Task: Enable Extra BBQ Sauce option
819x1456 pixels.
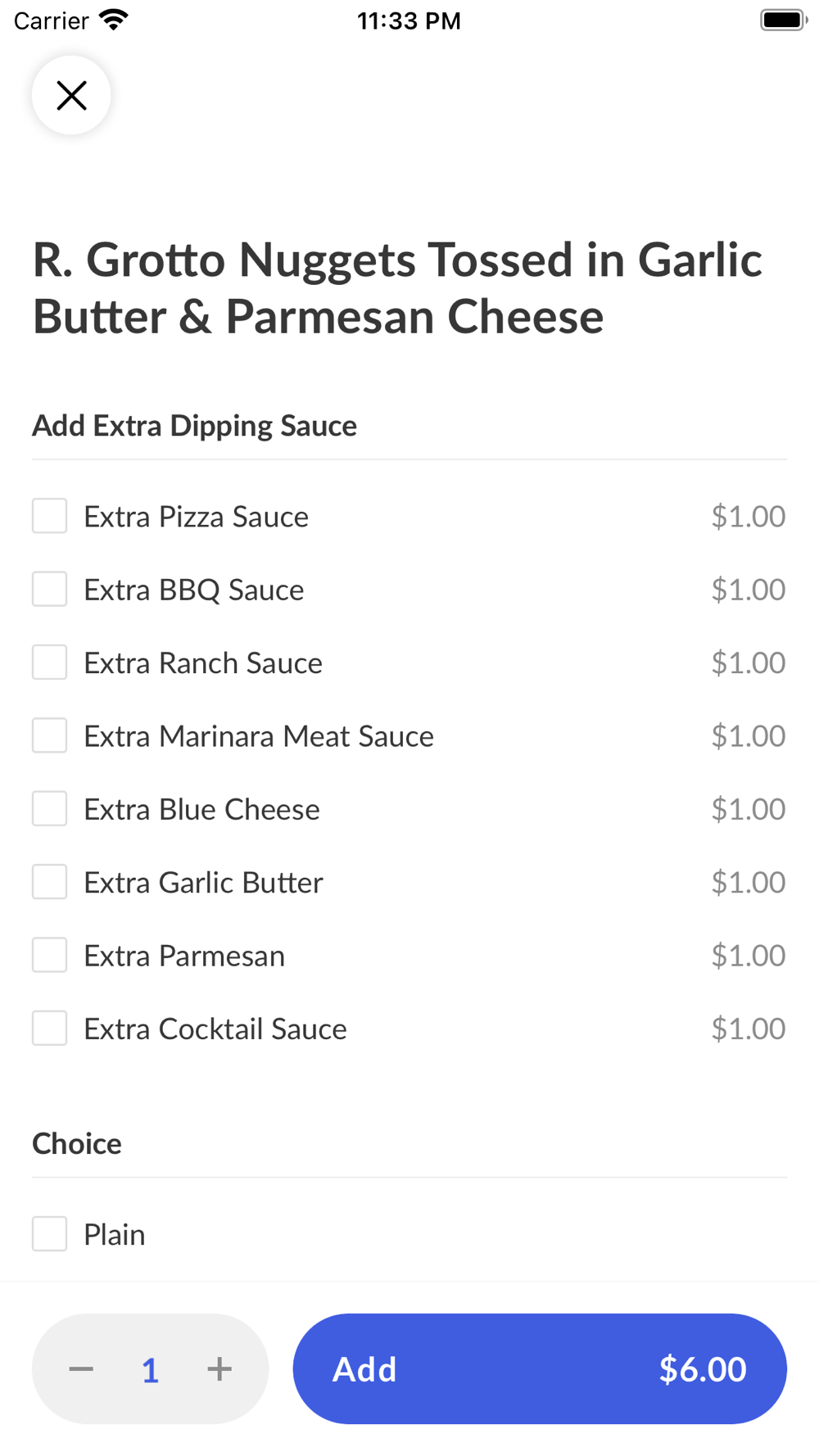Action: pos(50,590)
